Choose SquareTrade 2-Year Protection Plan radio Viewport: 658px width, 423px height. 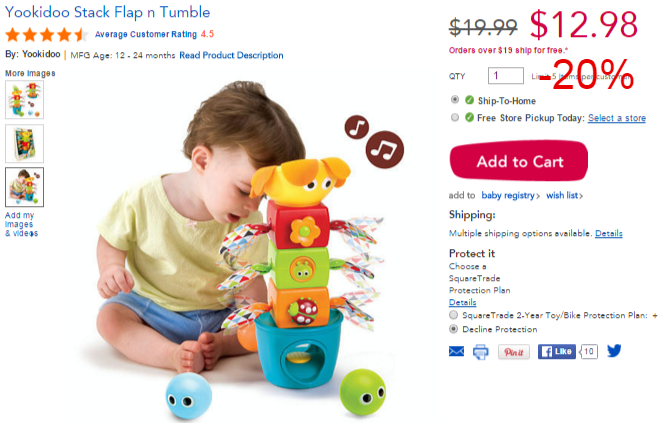(453, 315)
